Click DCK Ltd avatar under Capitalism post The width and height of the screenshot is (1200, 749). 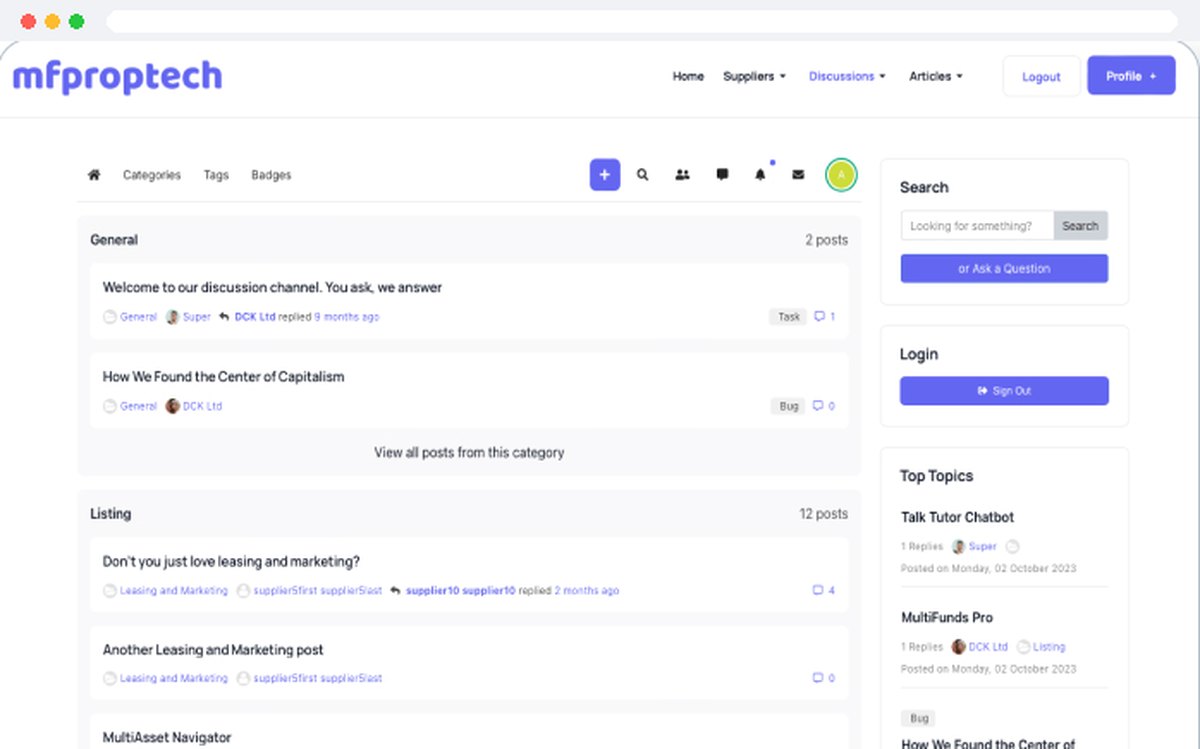[172, 406]
